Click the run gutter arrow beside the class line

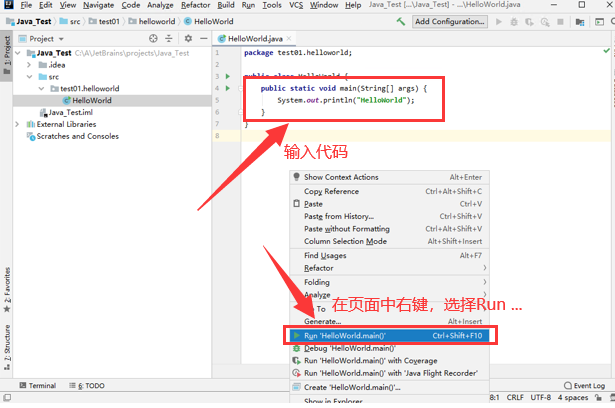[x=227, y=76]
